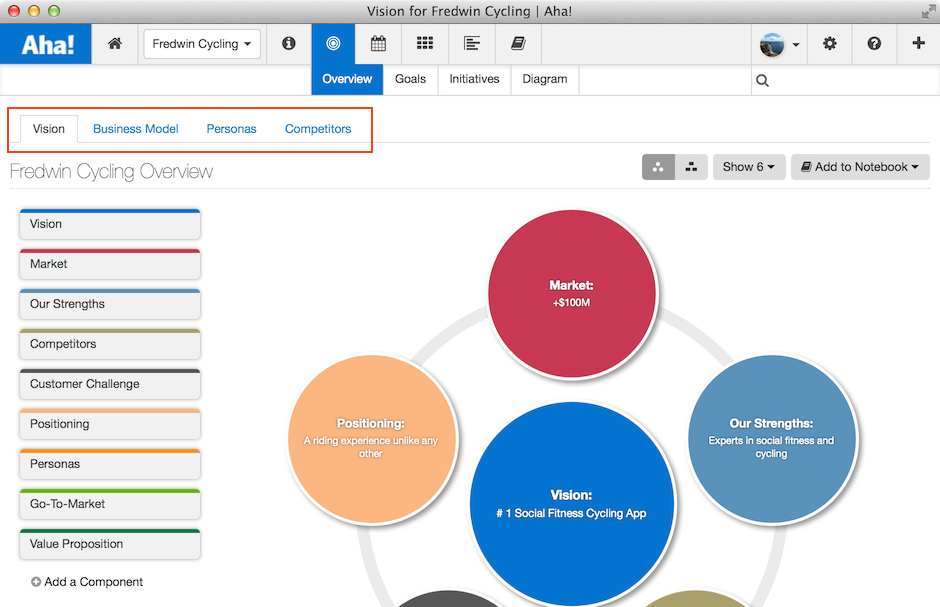Viewport: 940px width, 607px height.
Task: Open the Personas sub-tab
Action: click(x=231, y=129)
